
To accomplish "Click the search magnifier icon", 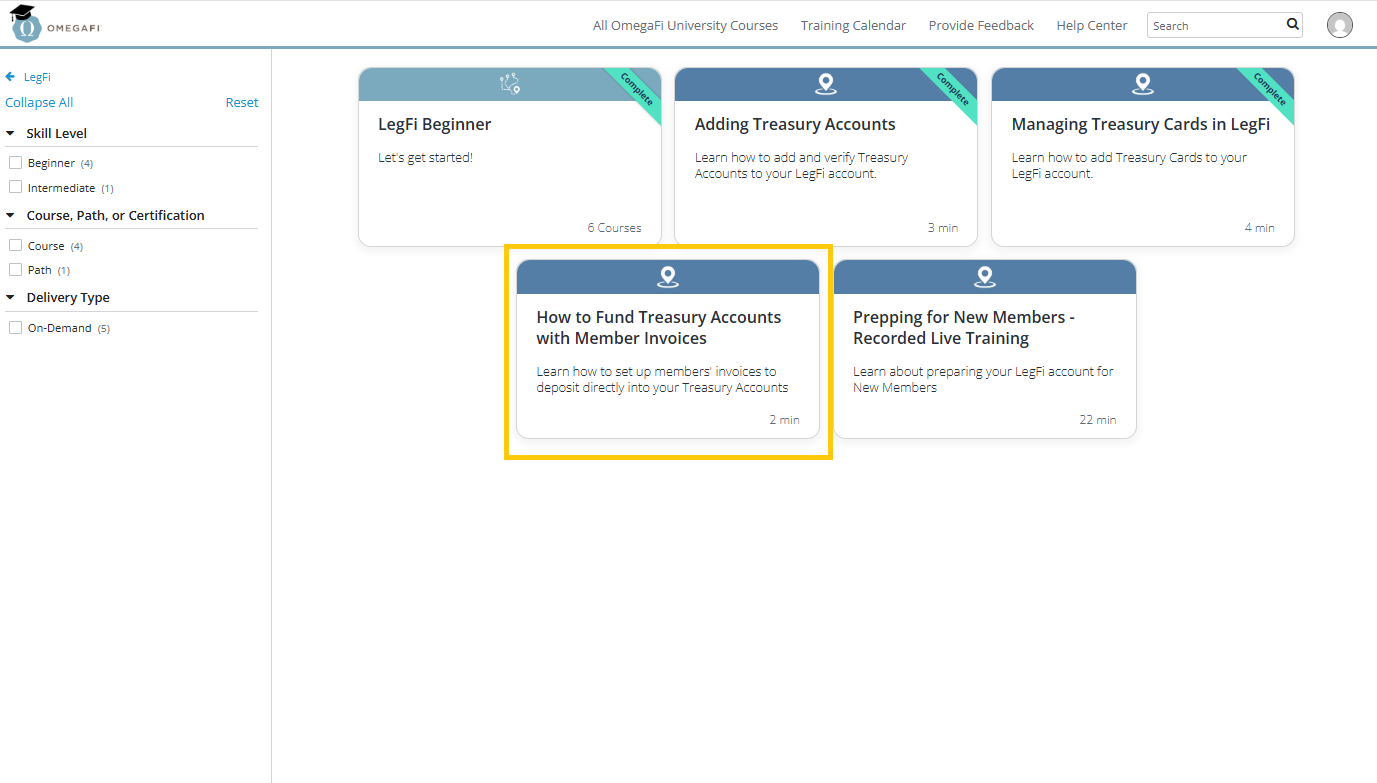I will tap(1292, 24).
